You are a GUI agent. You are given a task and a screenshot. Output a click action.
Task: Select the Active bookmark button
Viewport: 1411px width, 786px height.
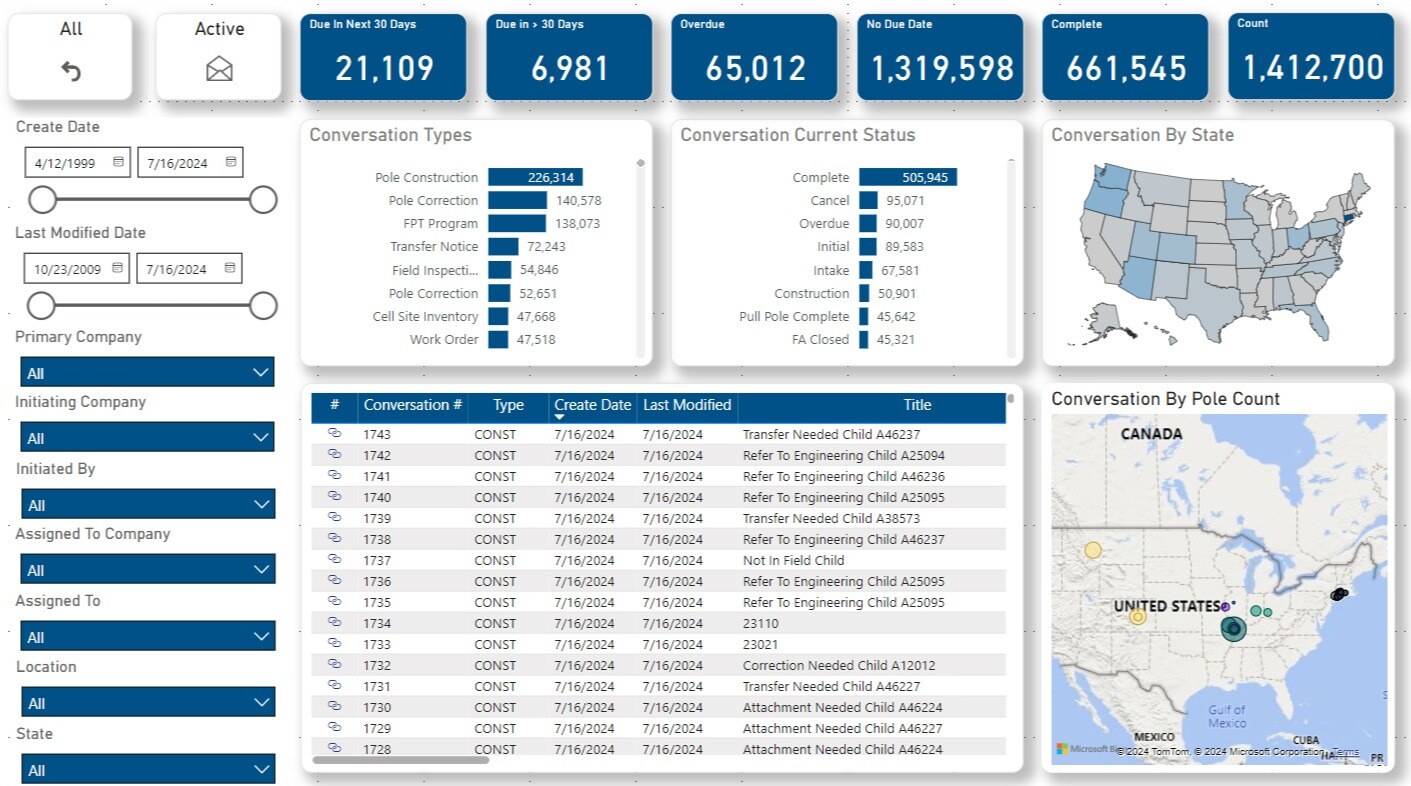click(218, 55)
